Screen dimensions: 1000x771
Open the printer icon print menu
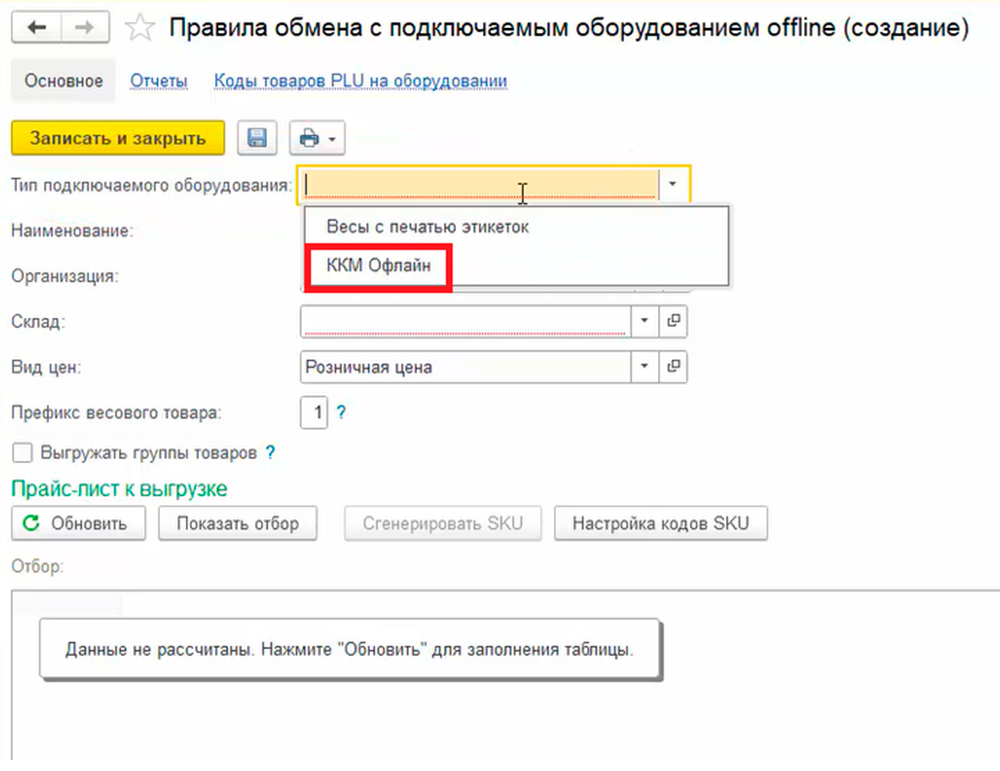point(316,139)
